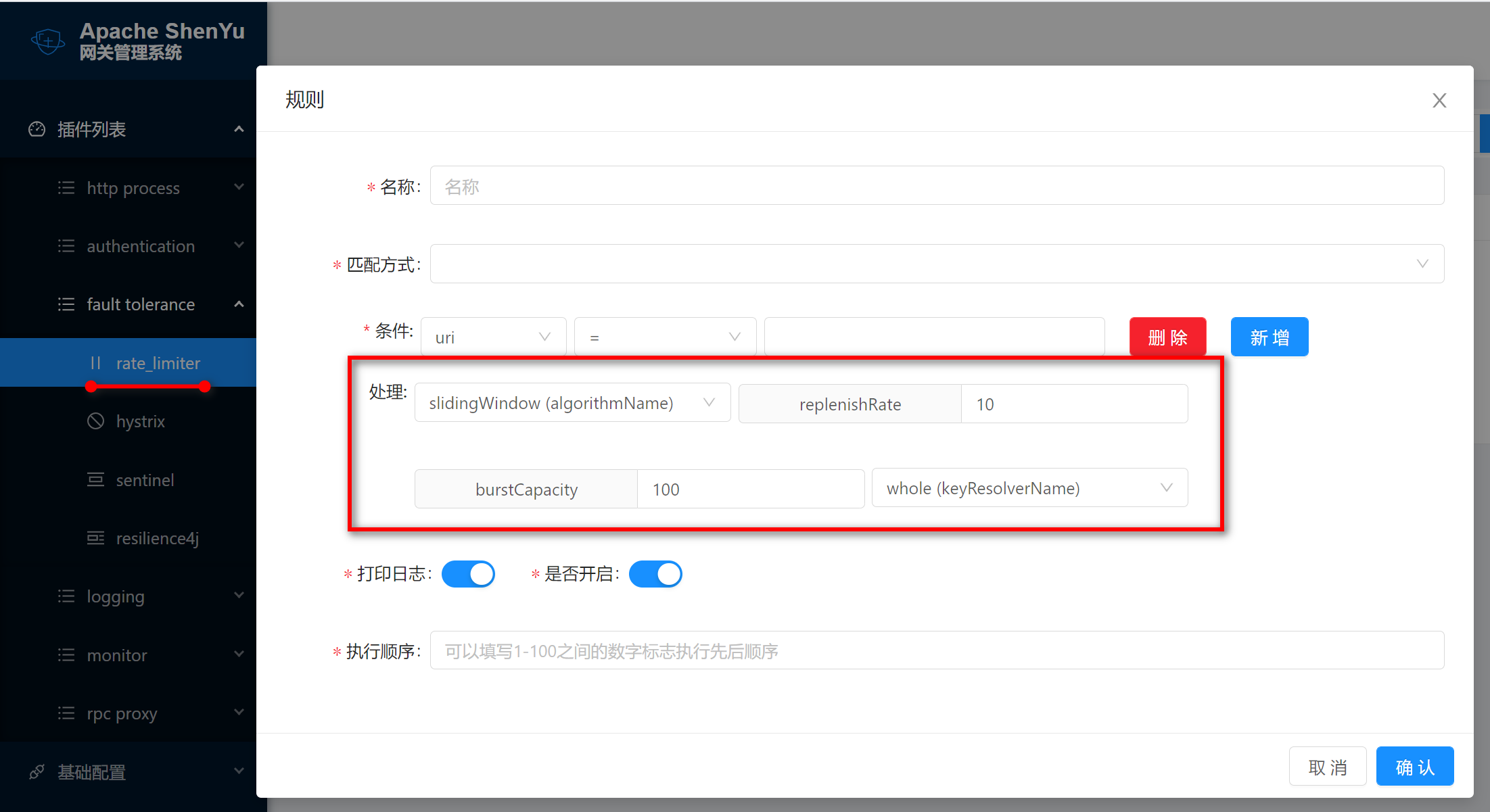The height and width of the screenshot is (812, 1490).
Task: Select rate_limiter in the sidebar
Action: 158,363
